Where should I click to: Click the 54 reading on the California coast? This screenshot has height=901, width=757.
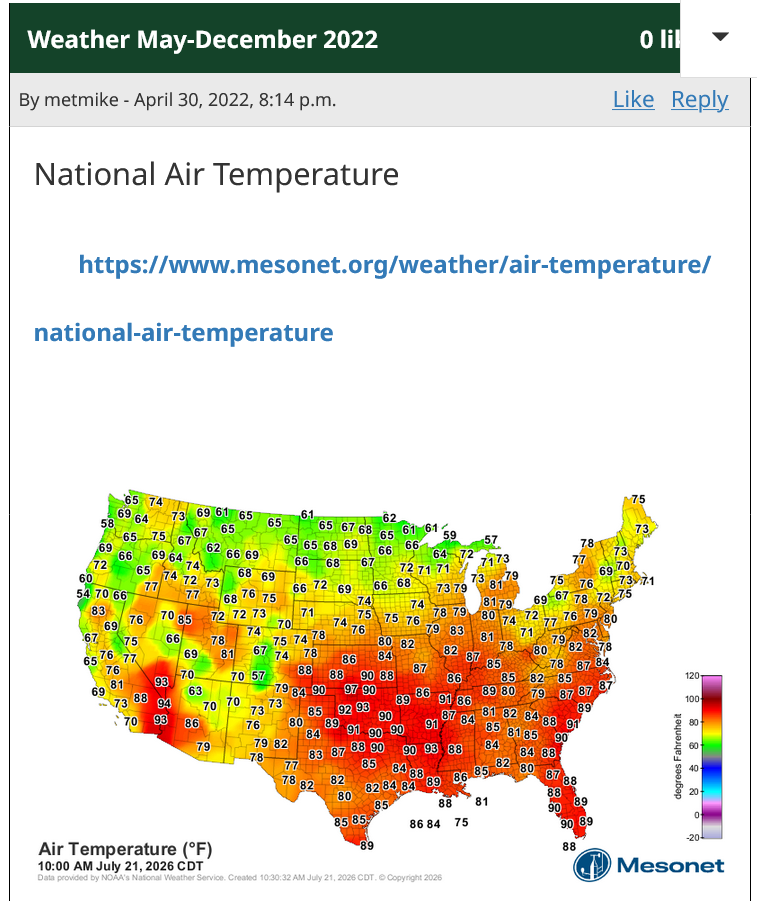point(83,594)
